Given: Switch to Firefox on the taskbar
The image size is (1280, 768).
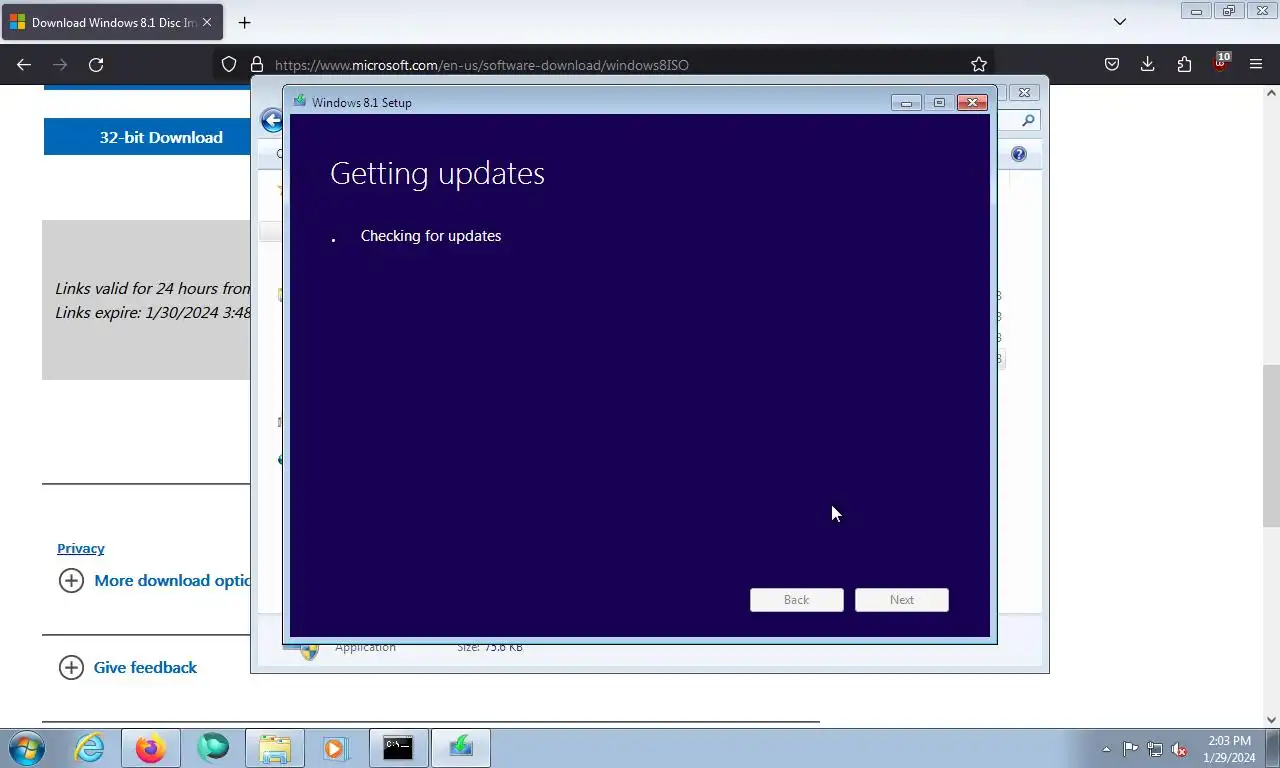Looking at the screenshot, I should click(151, 747).
